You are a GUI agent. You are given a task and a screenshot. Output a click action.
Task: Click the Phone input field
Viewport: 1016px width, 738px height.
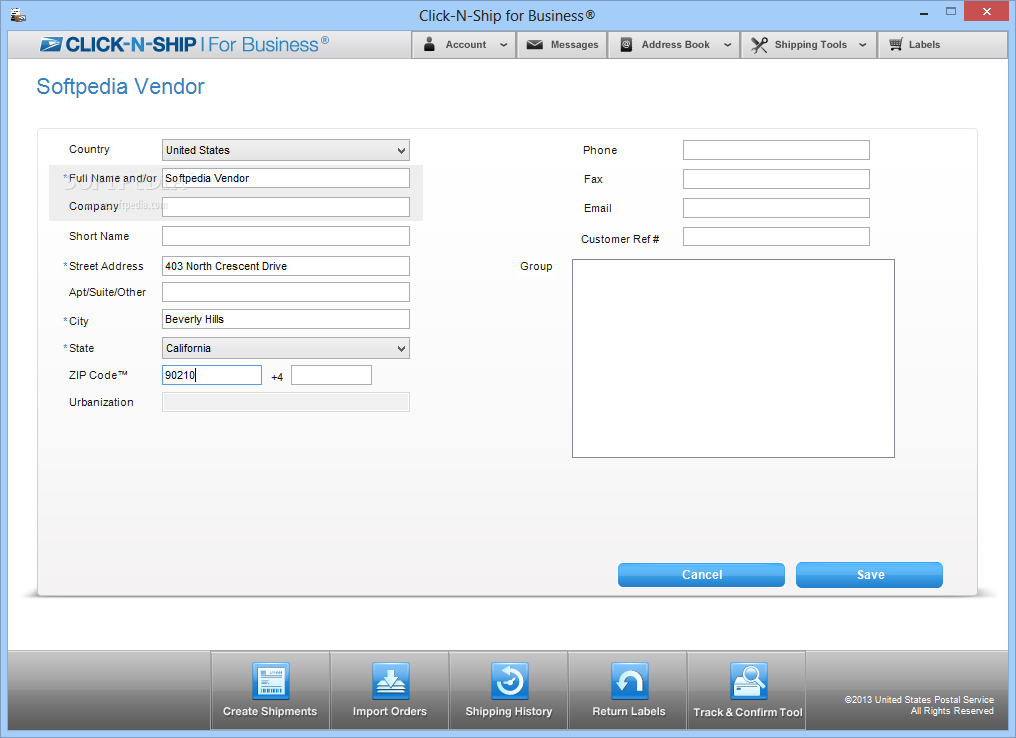[x=776, y=150]
